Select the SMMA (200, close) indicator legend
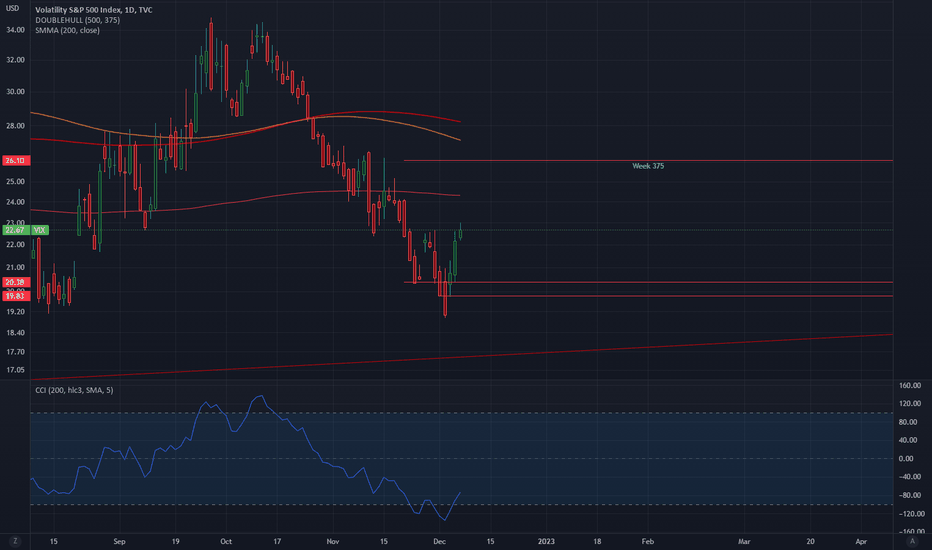This screenshot has width=932, height=550. pos(67,30)
